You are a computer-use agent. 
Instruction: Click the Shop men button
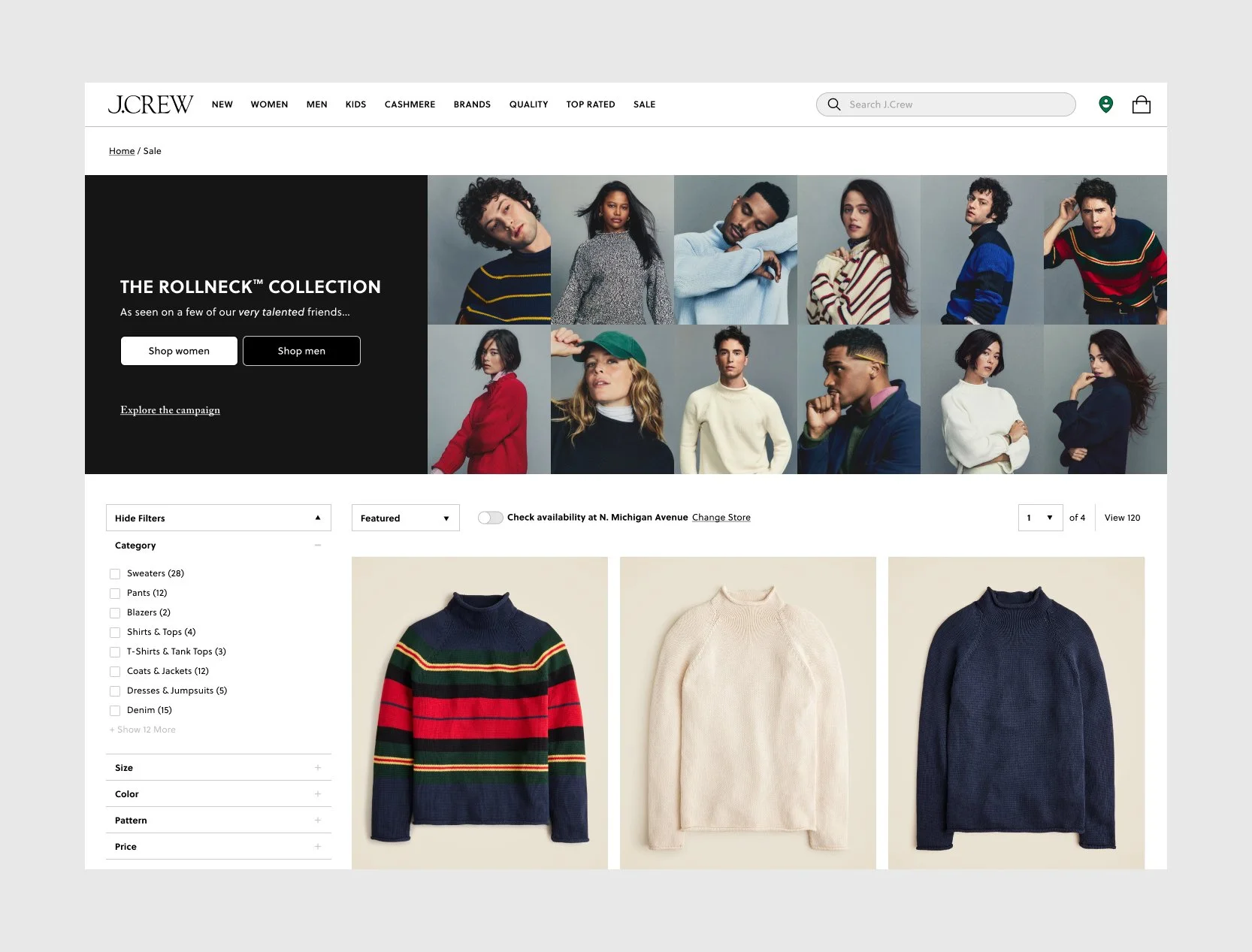pos(301,351)
